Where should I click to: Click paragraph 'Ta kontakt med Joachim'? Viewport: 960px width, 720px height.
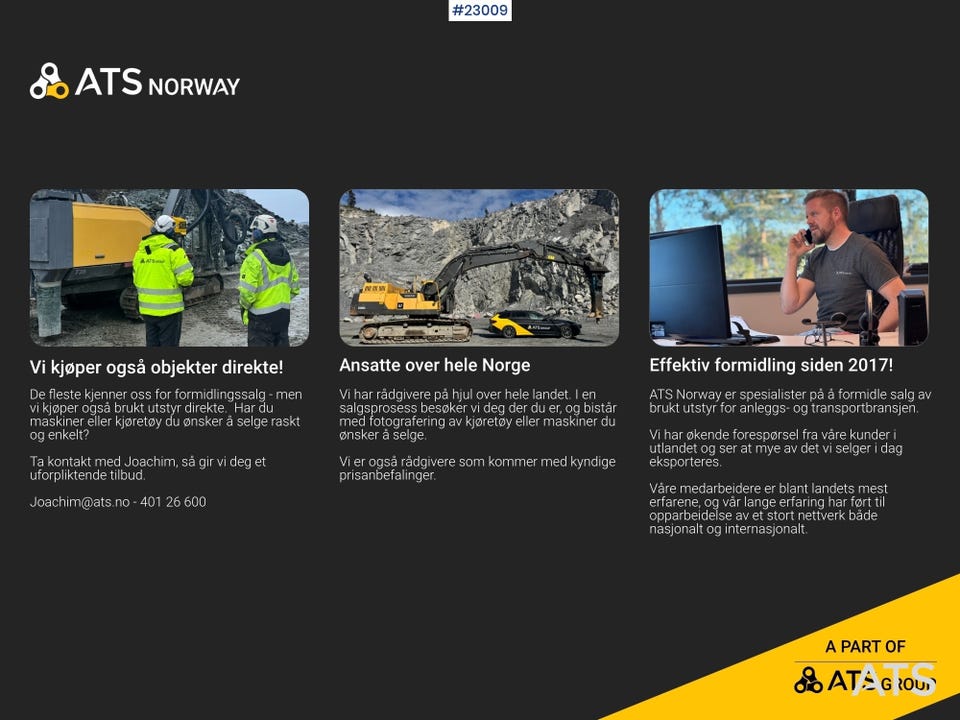point(148,468)
